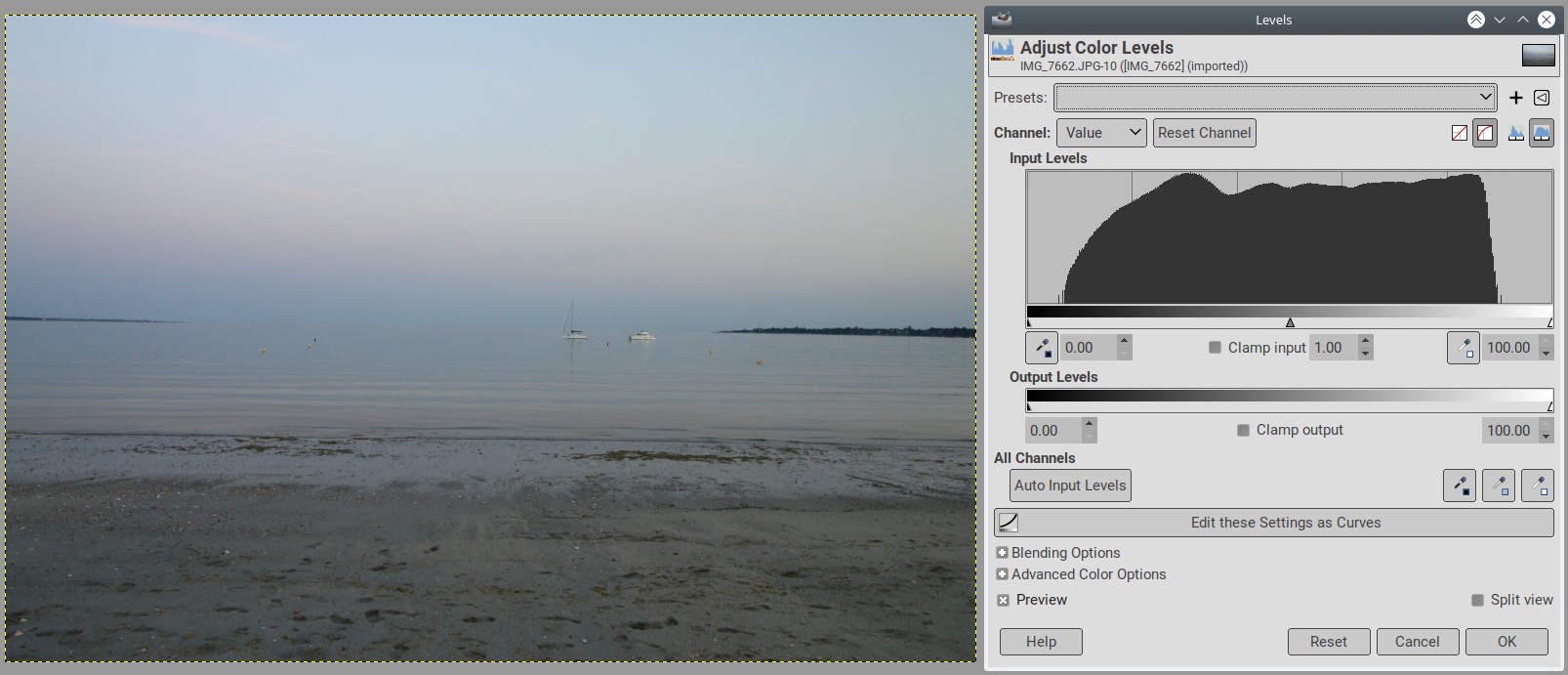
Task: Decrease gamma value with down arrow
Action: point(1366,354)
